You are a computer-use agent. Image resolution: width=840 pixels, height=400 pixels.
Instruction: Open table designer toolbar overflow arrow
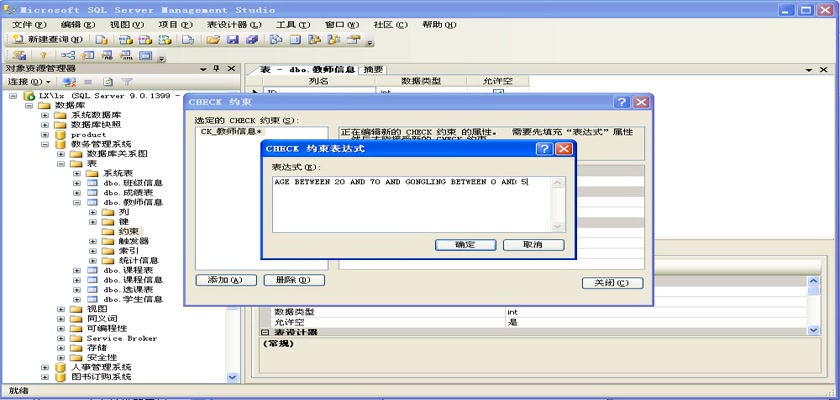162,57
